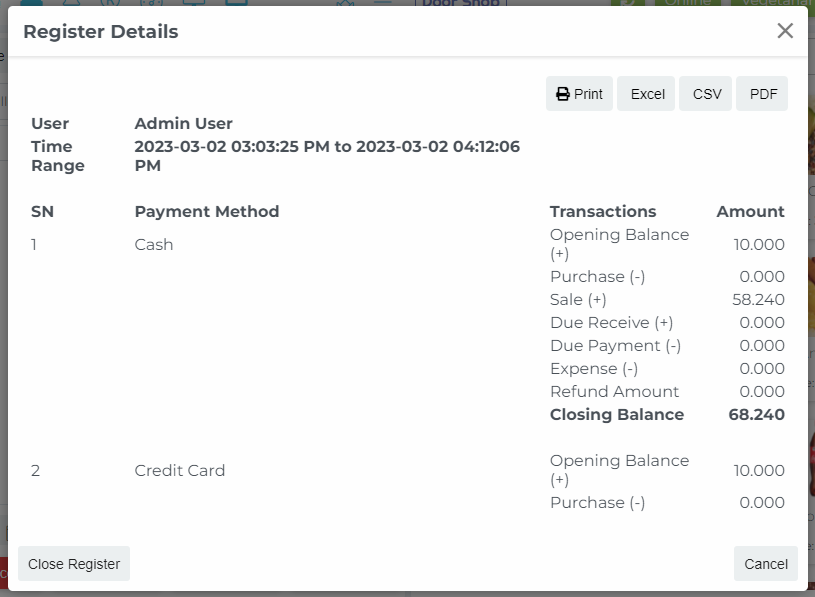
Task: Click the 58.240 sale amount
Action: 758,300
